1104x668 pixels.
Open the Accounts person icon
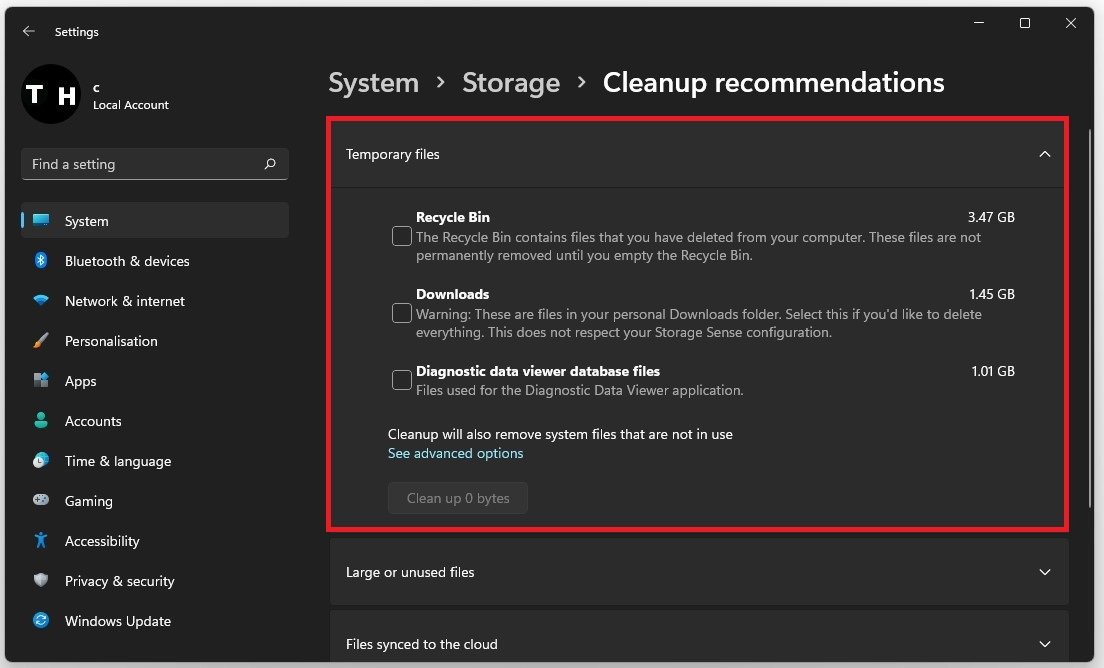point(41,421)
